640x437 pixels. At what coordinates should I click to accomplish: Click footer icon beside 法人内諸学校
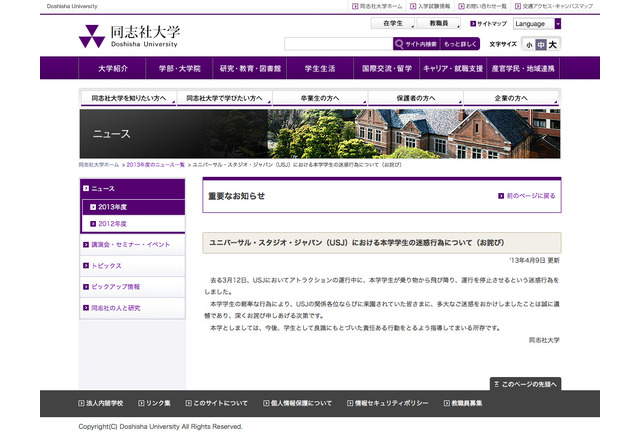tap(81, 403)
